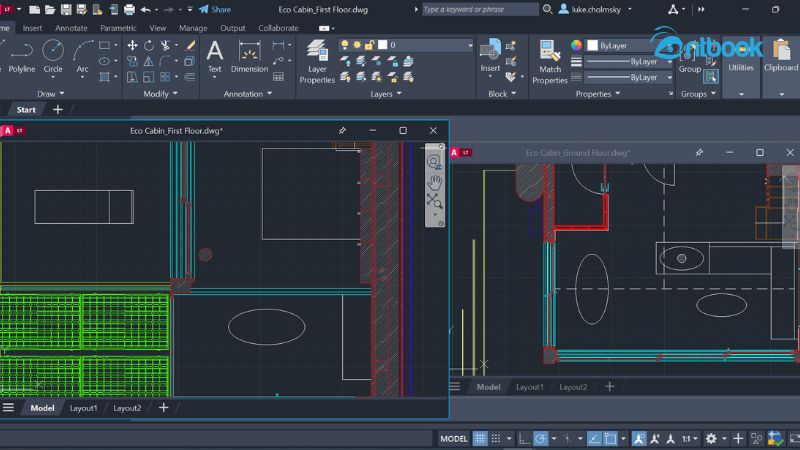Select the Text annotation tool
The height and width of the screenshot is (450, 800).
tap(215, 57)
